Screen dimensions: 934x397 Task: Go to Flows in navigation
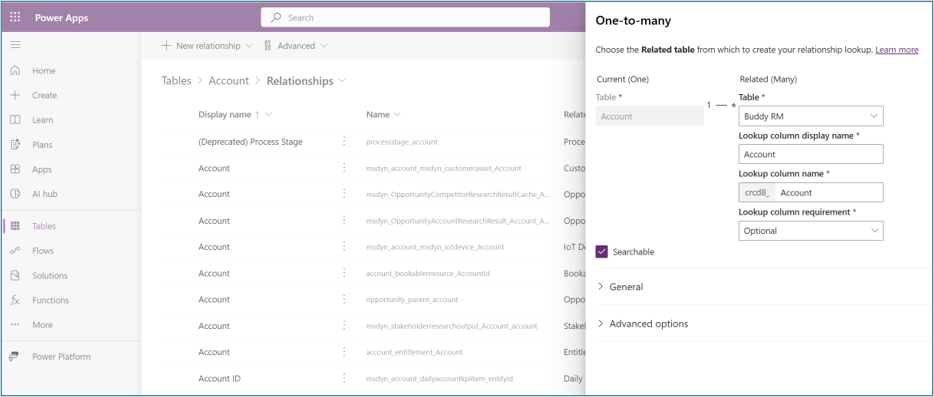[43, 251]
